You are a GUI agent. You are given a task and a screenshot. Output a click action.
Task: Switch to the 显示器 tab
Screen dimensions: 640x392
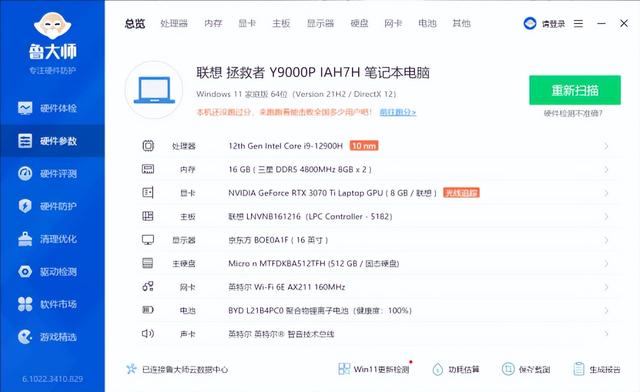(320, 24)
